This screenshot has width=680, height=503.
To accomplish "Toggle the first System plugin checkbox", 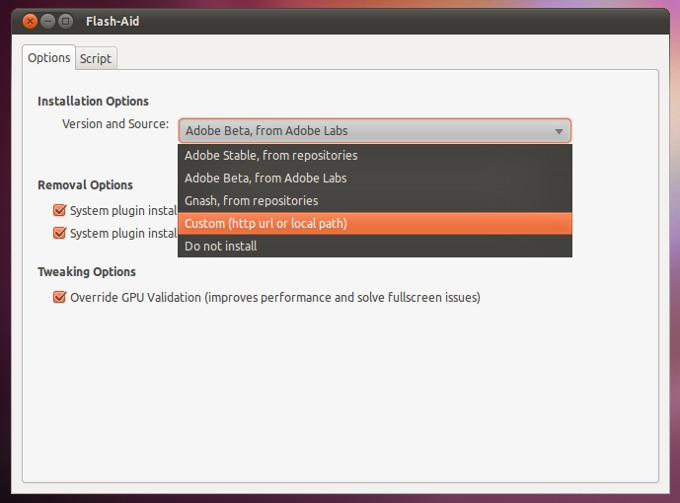I will (x=60, y=211).
